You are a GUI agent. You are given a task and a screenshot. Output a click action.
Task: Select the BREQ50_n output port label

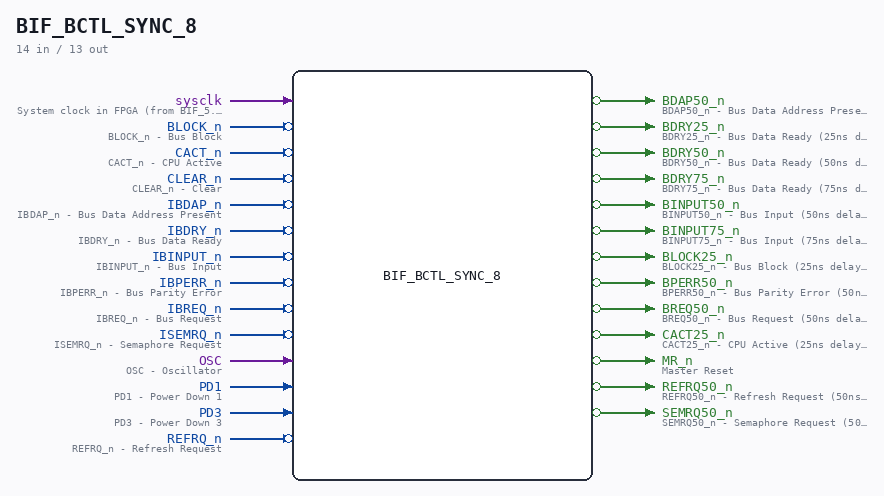tap(693, 308)
